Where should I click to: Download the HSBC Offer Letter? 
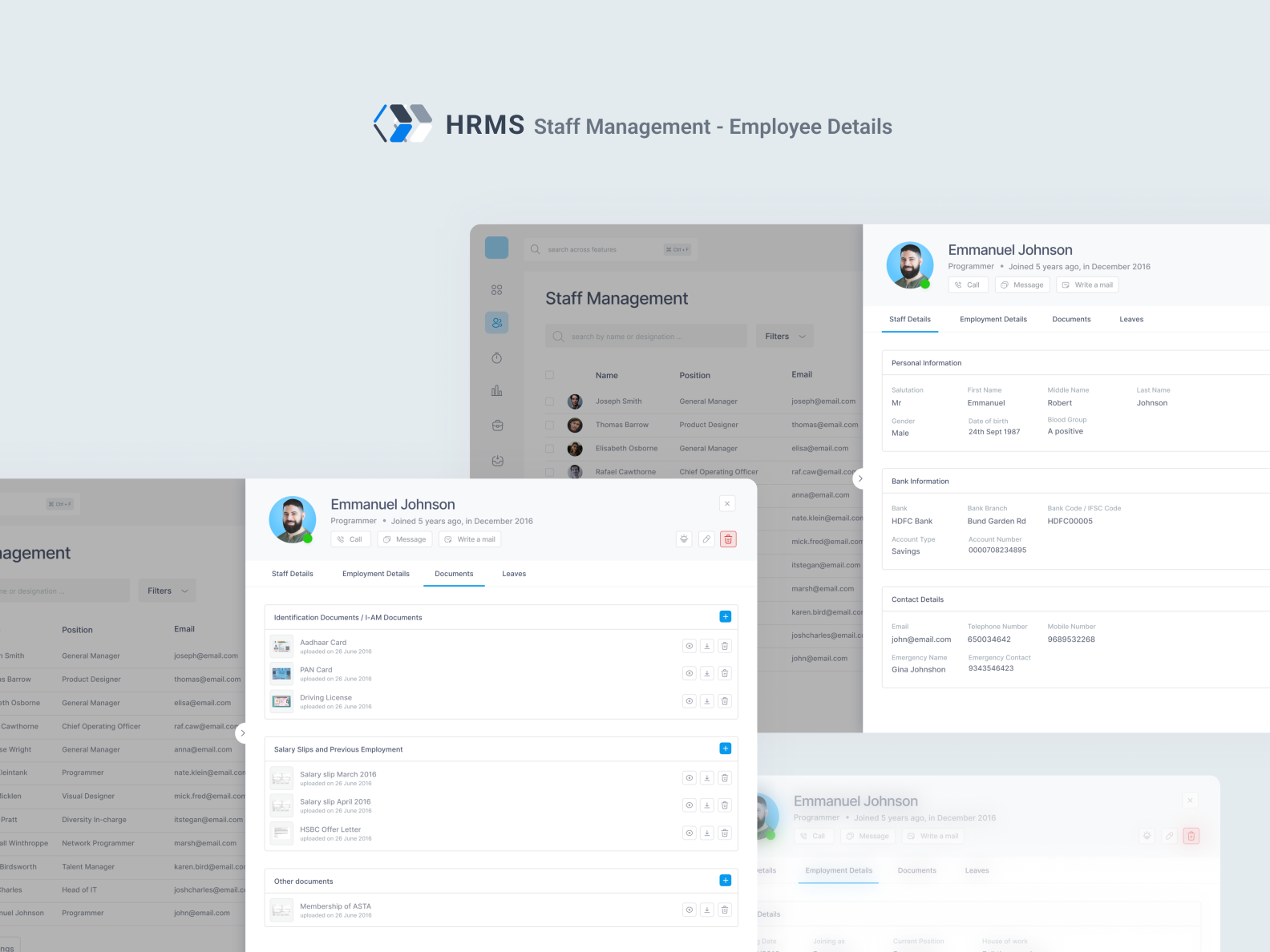[x=707, y=833]
